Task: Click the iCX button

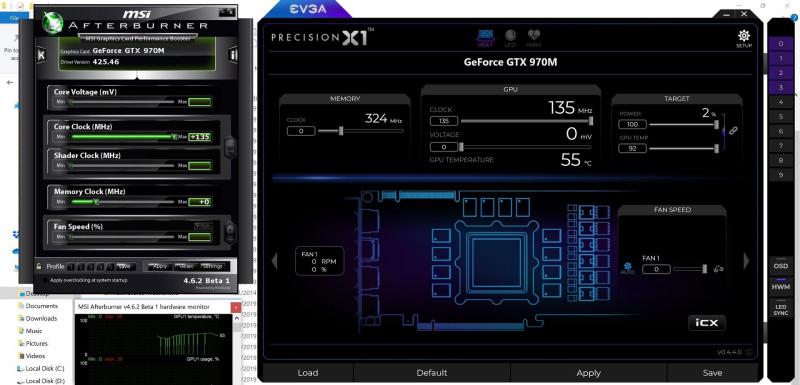Action: coord(707,323)
